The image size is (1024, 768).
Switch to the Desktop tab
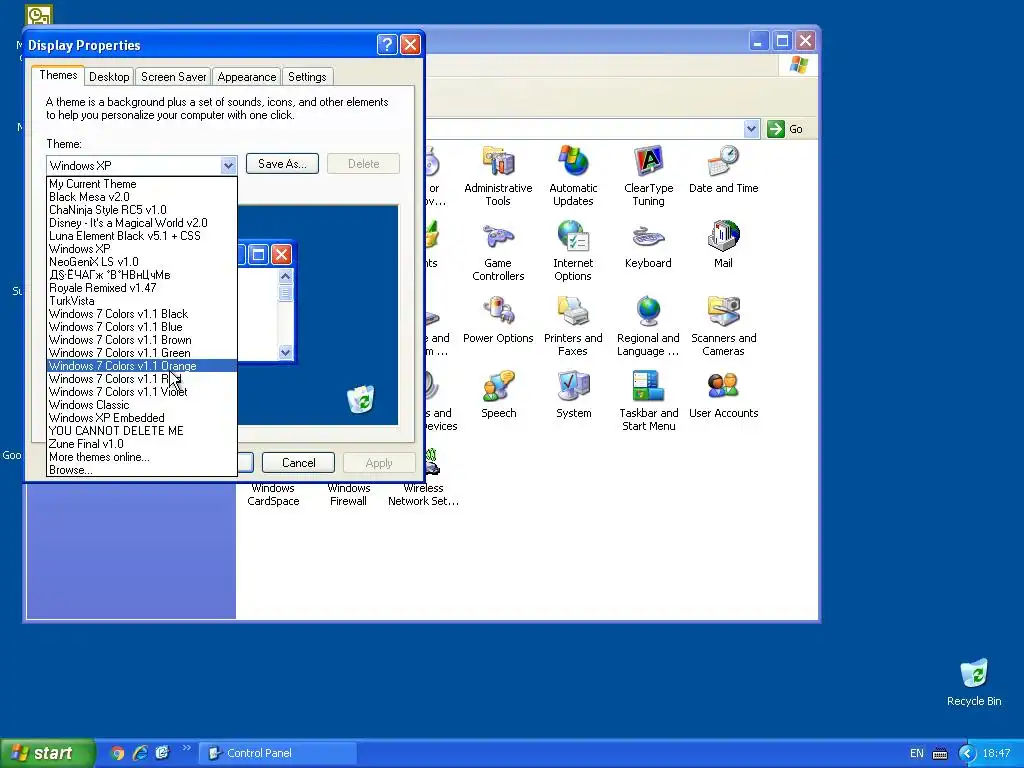point(109,77)
